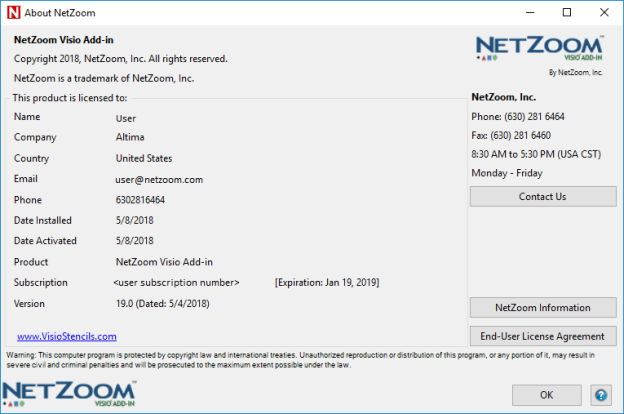624x414 pixels.
Task: Click the blue help question mark icon
Action: pos(601,395)
